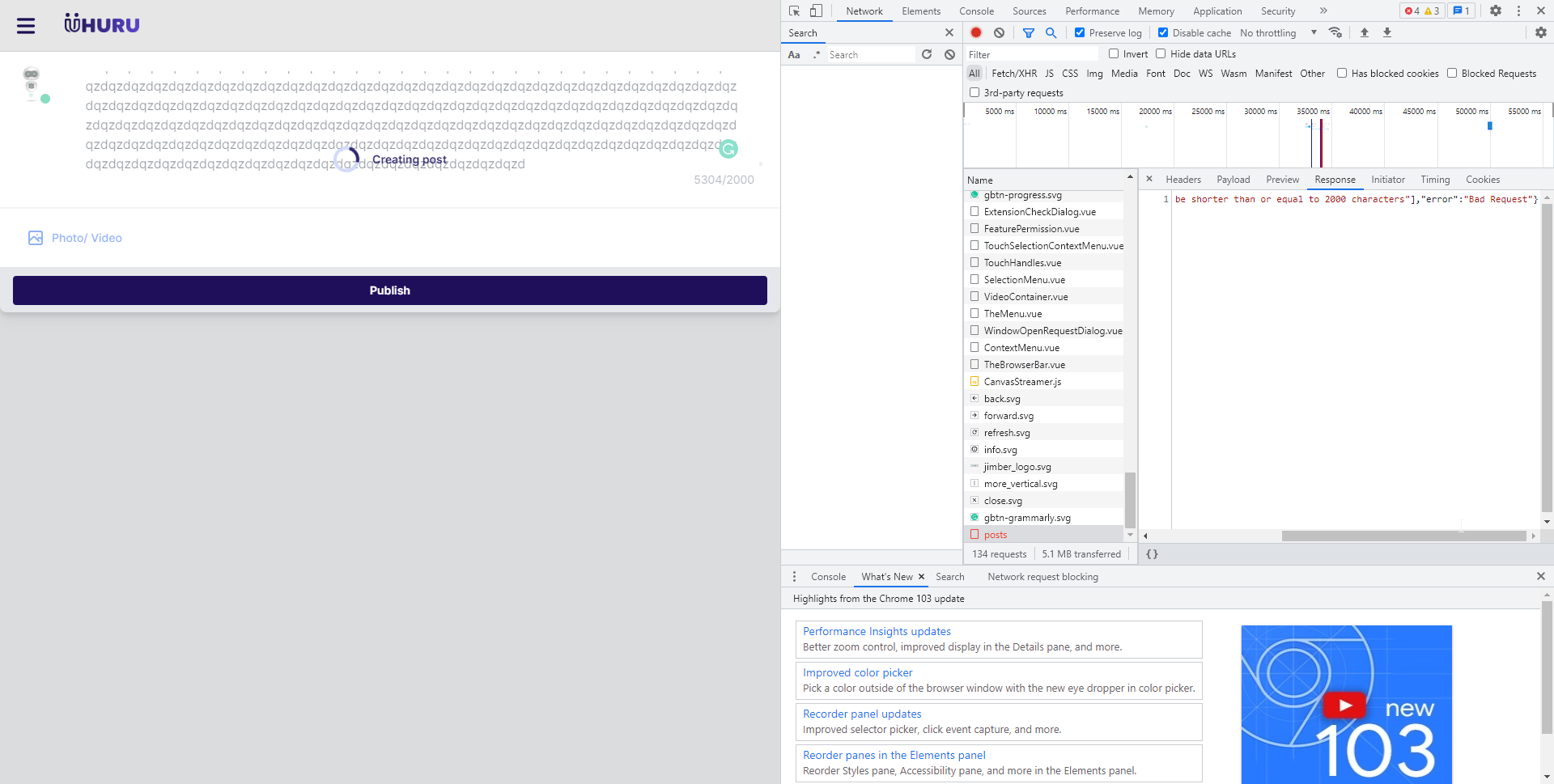Click the Grammarly icon in the post editor
Screen dimensions: 1554x784
click(729, 149)
